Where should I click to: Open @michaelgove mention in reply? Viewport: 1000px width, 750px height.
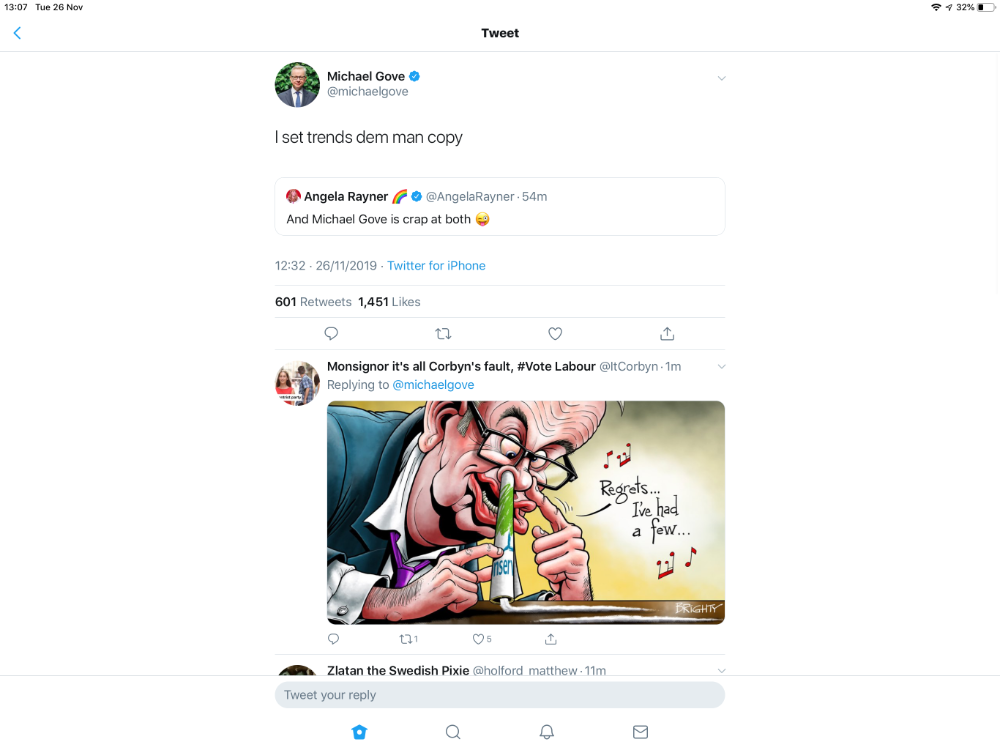pos(433,385)
